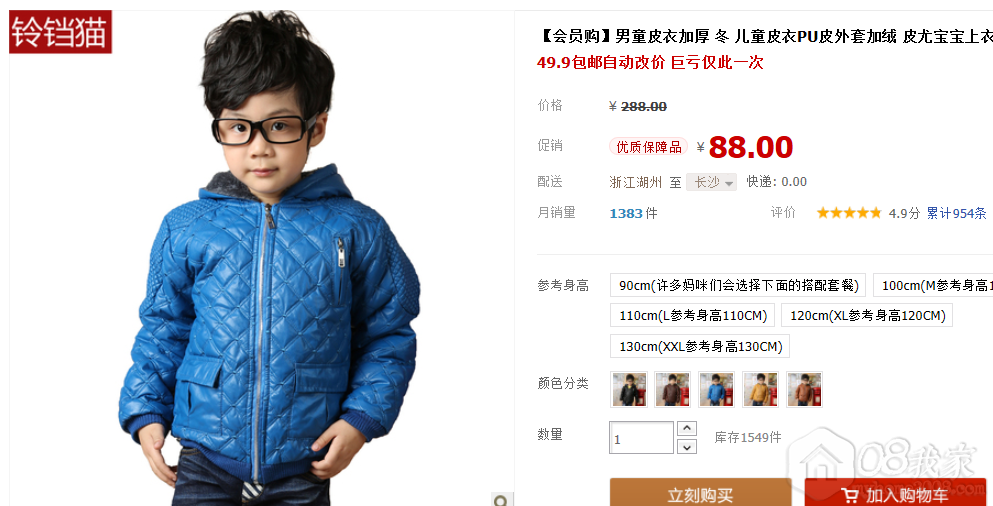
Task: Click the five-star rating icons
Action: [849, 213]
